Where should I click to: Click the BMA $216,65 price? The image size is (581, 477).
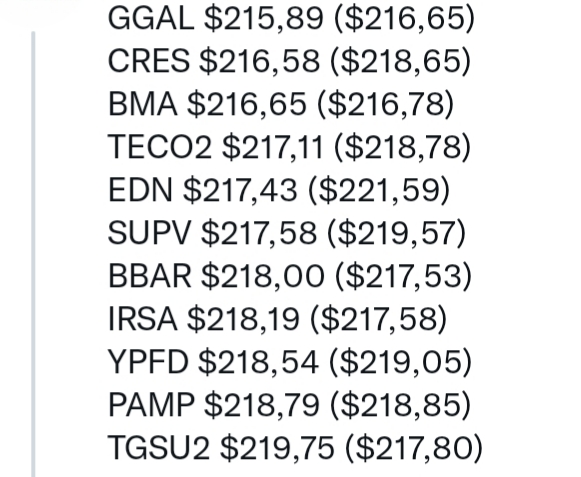click(247, 104)
